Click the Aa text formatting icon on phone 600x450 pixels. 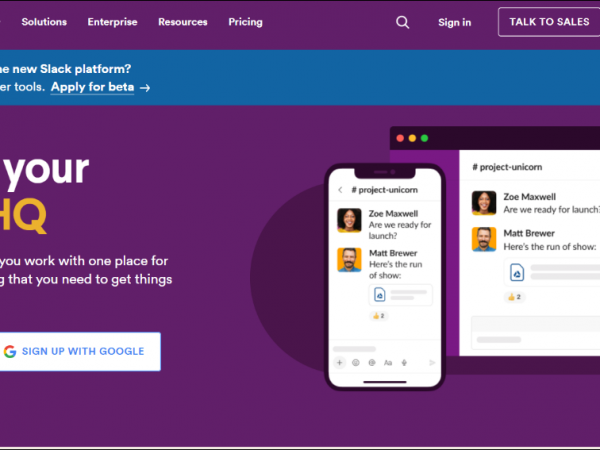click(388, 363)
